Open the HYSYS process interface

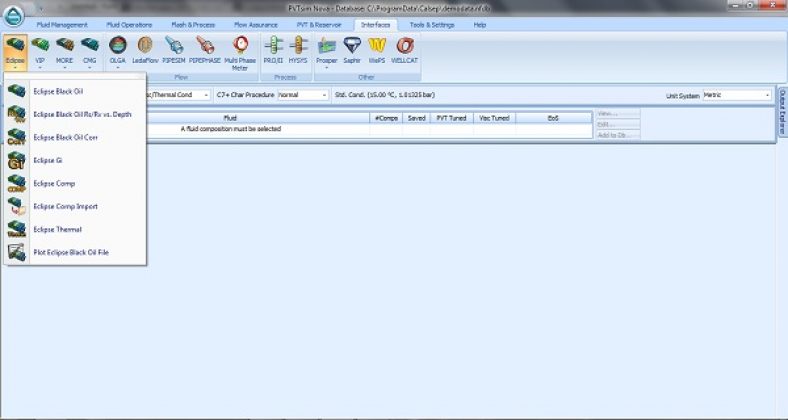pos(298,50)
